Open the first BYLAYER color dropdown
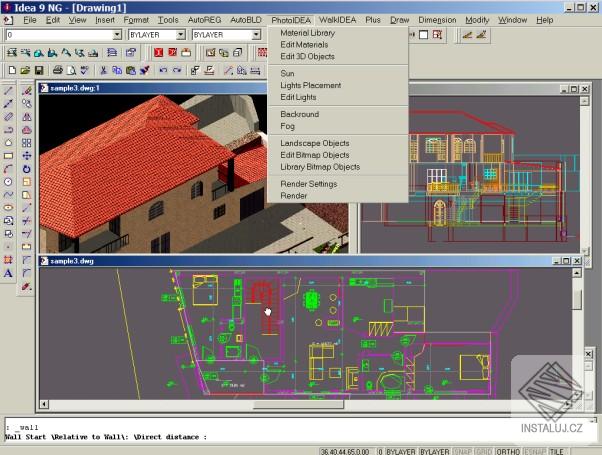This screenshot has height=455, width=602. tap(181, 35)
